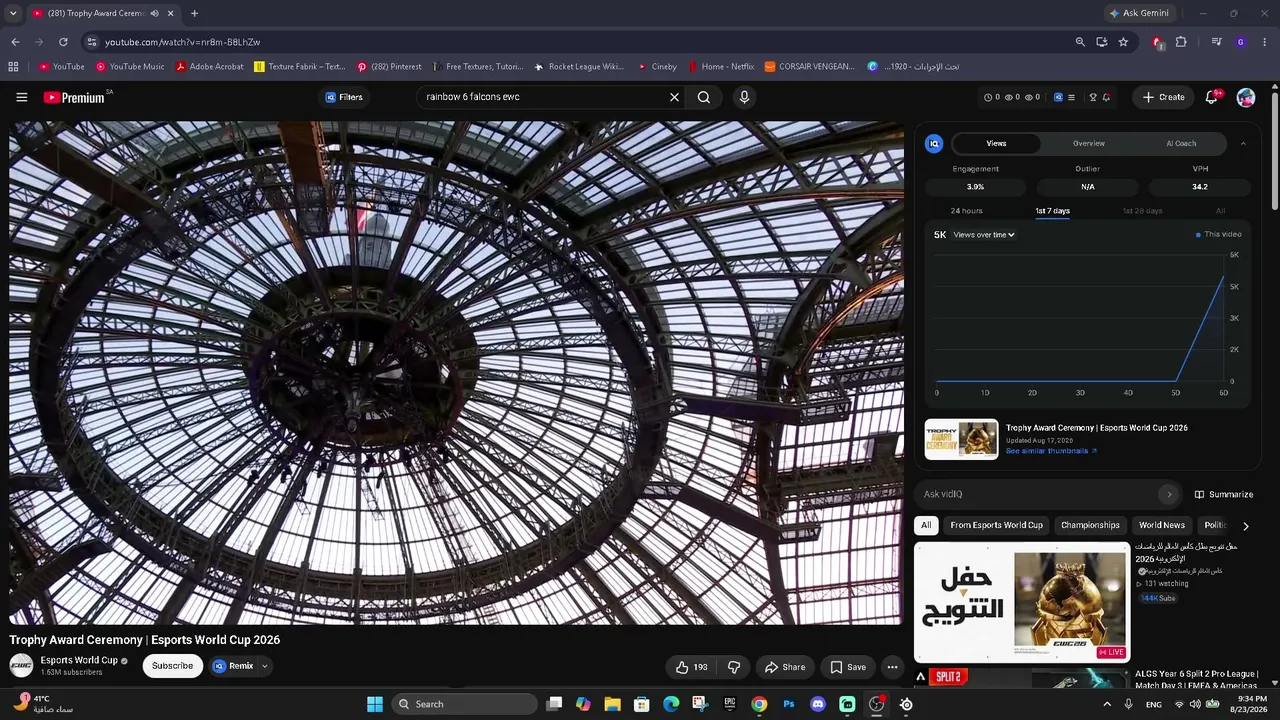Expand the Remix options arrow
1280x720 pixels.
point(265,666)
